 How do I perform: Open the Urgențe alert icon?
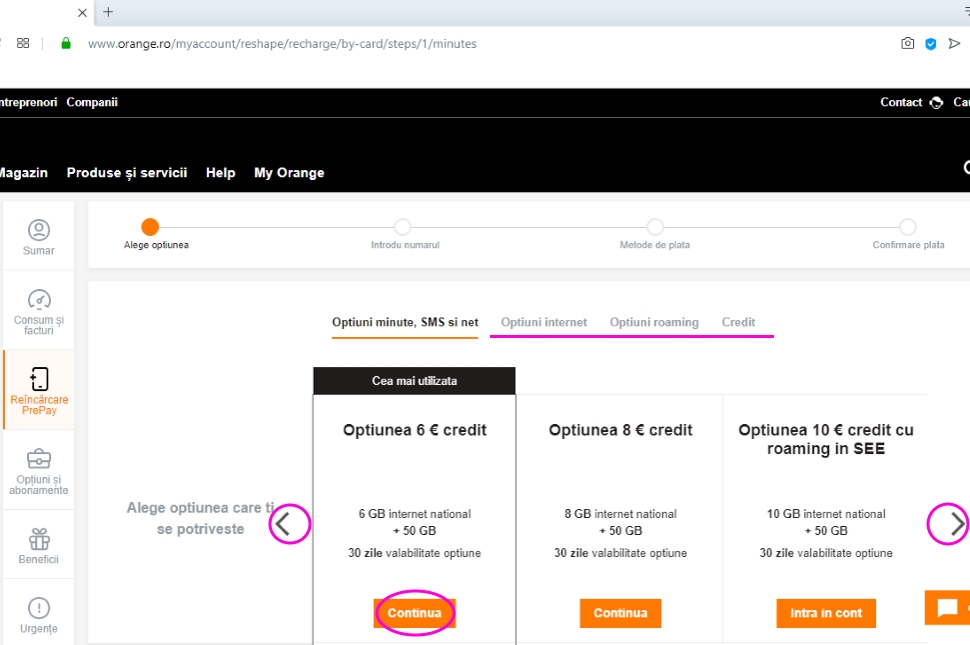click(x=39, y=608)
